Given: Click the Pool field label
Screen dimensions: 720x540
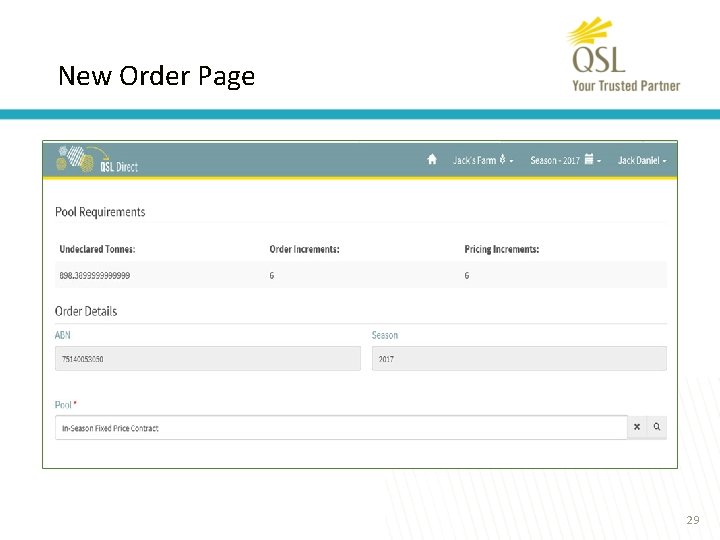Looking at the screenshot, I should [65, 405].
